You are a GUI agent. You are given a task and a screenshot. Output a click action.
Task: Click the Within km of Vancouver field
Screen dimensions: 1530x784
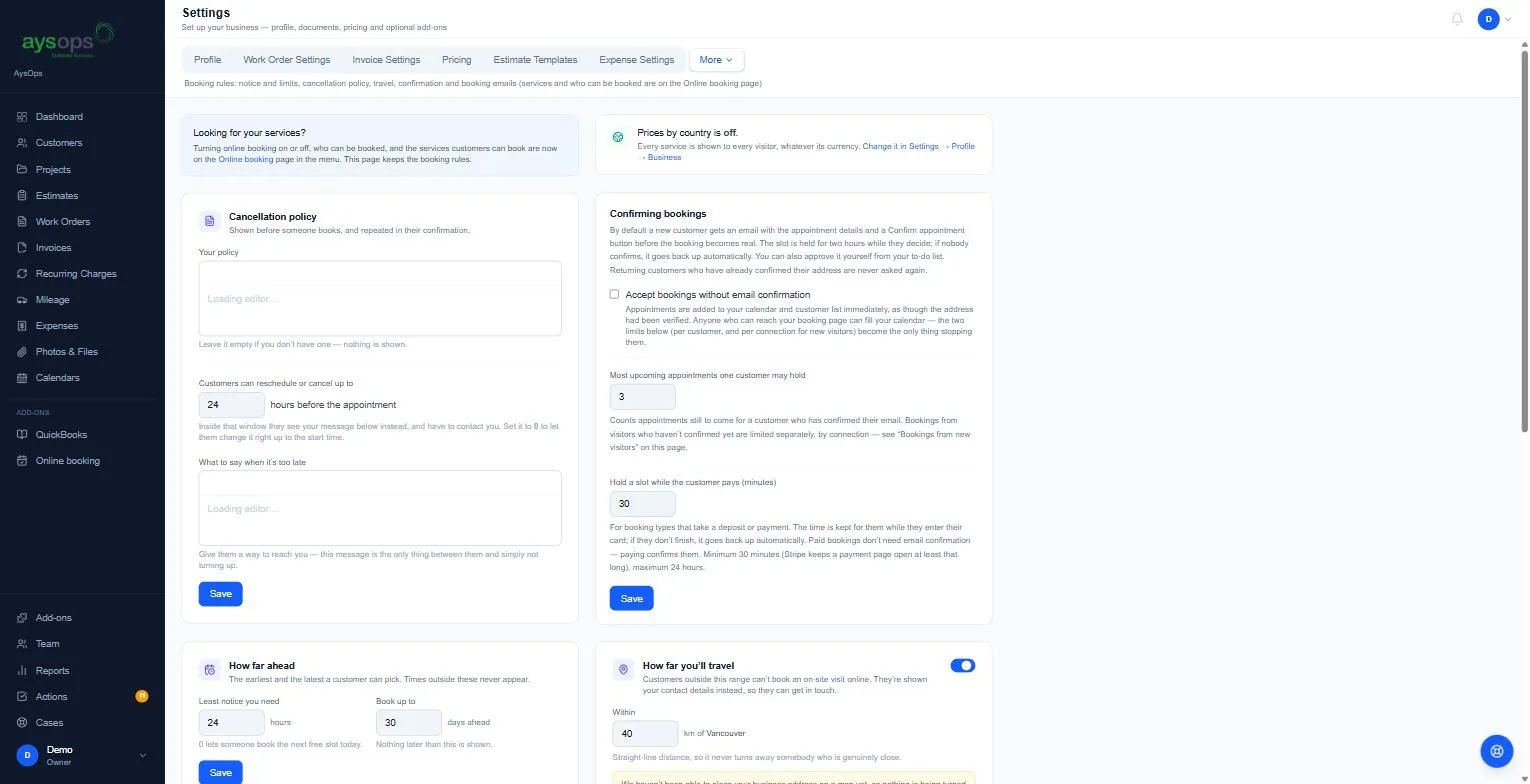[646, 733]
